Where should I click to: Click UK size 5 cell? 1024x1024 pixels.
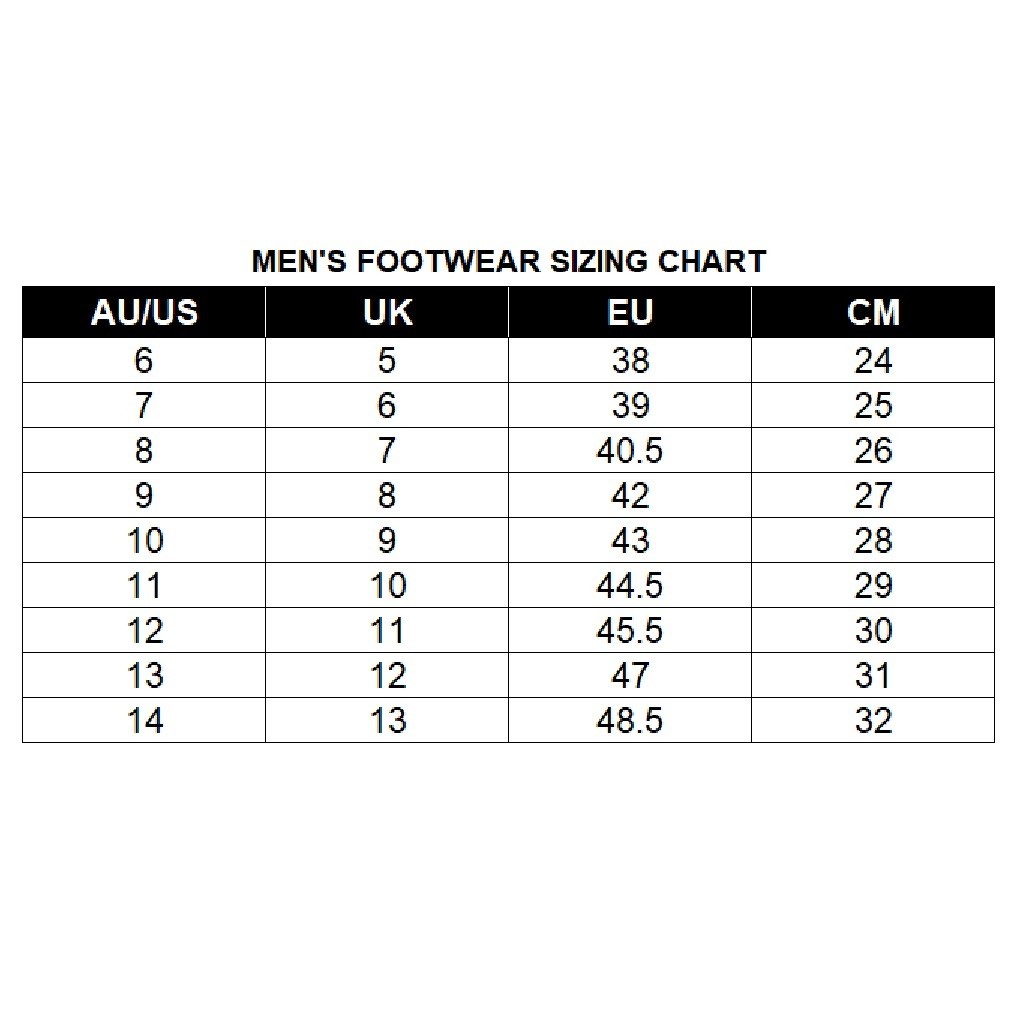click(x=387, y=361)
